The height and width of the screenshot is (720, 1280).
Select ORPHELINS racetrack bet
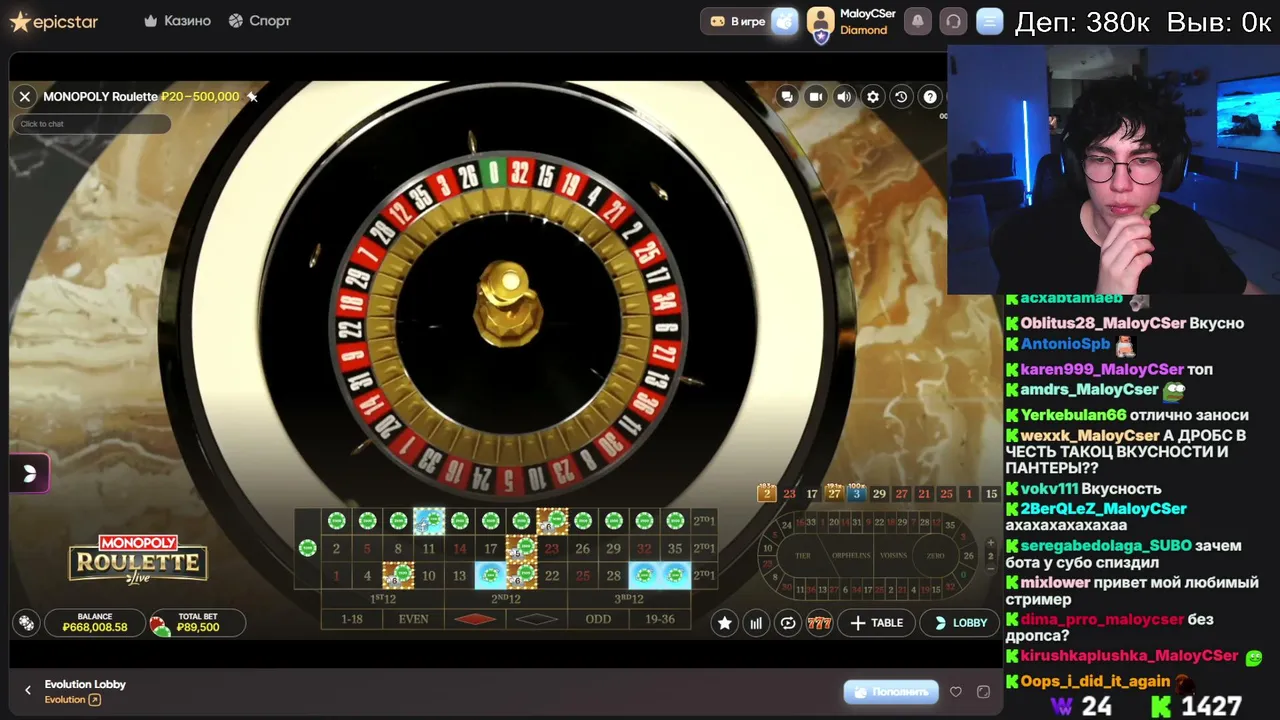pos(851,555)
